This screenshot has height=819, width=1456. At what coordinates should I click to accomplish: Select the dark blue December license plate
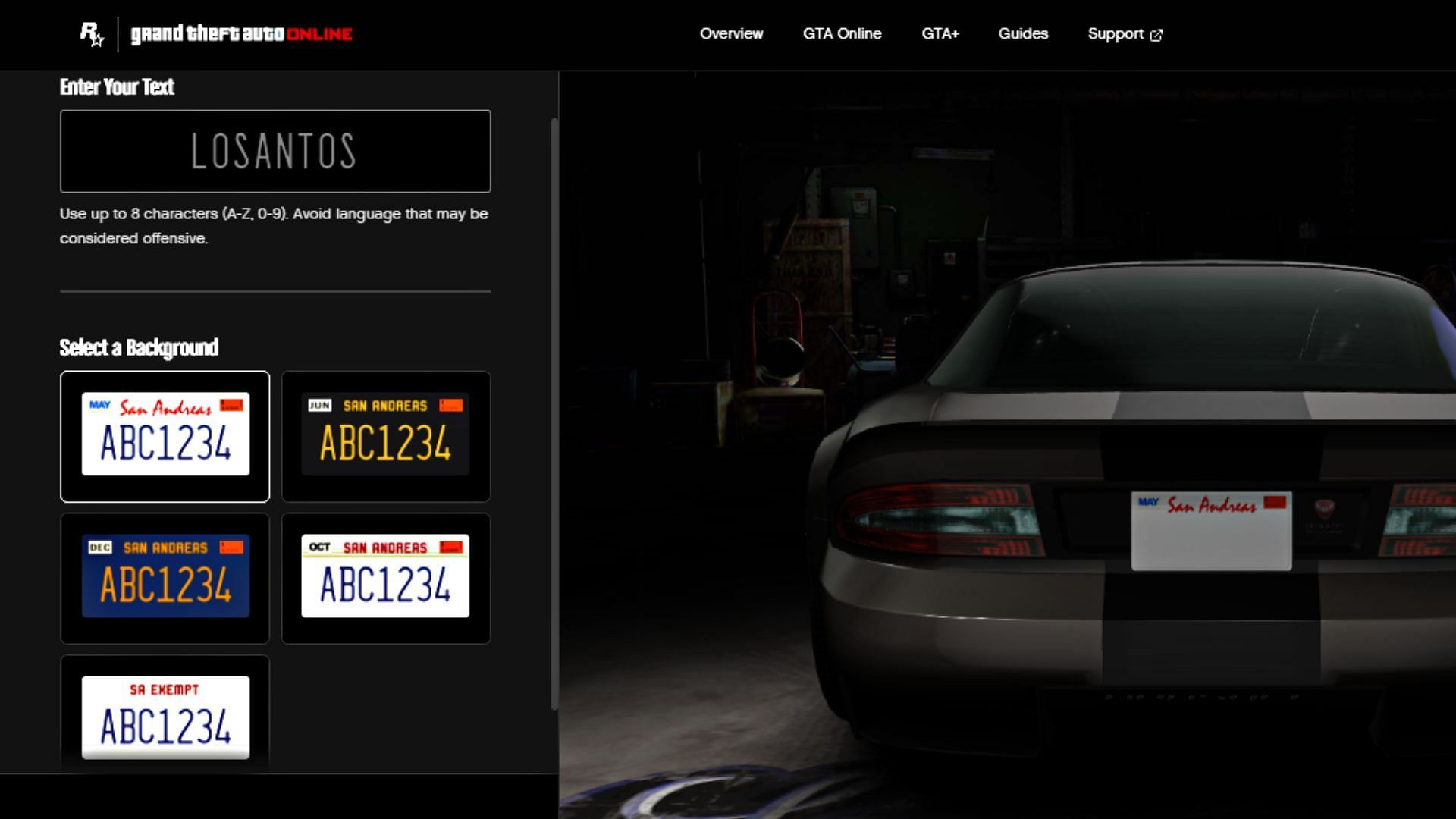(164, 578)
